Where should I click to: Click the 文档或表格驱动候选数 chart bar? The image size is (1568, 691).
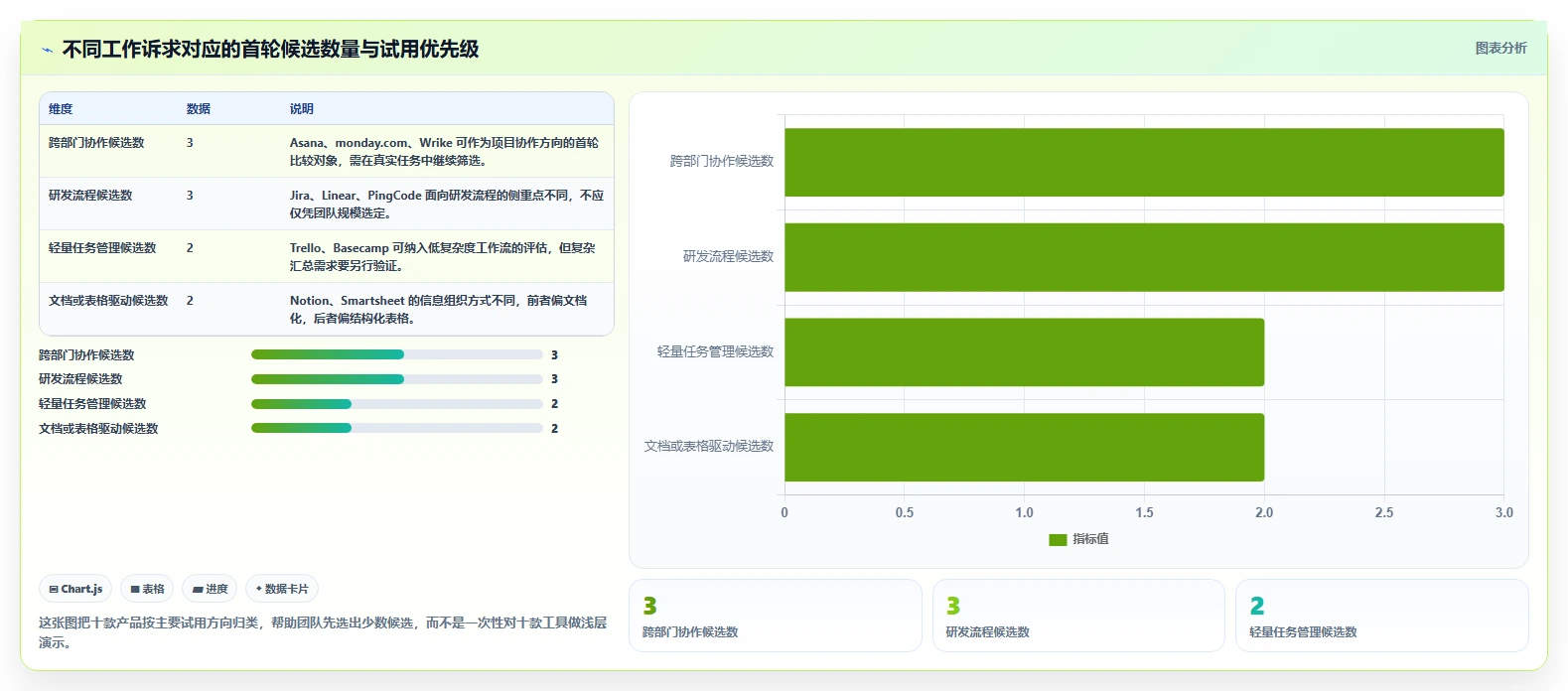pyautogui.click(x=1024, y=447)
